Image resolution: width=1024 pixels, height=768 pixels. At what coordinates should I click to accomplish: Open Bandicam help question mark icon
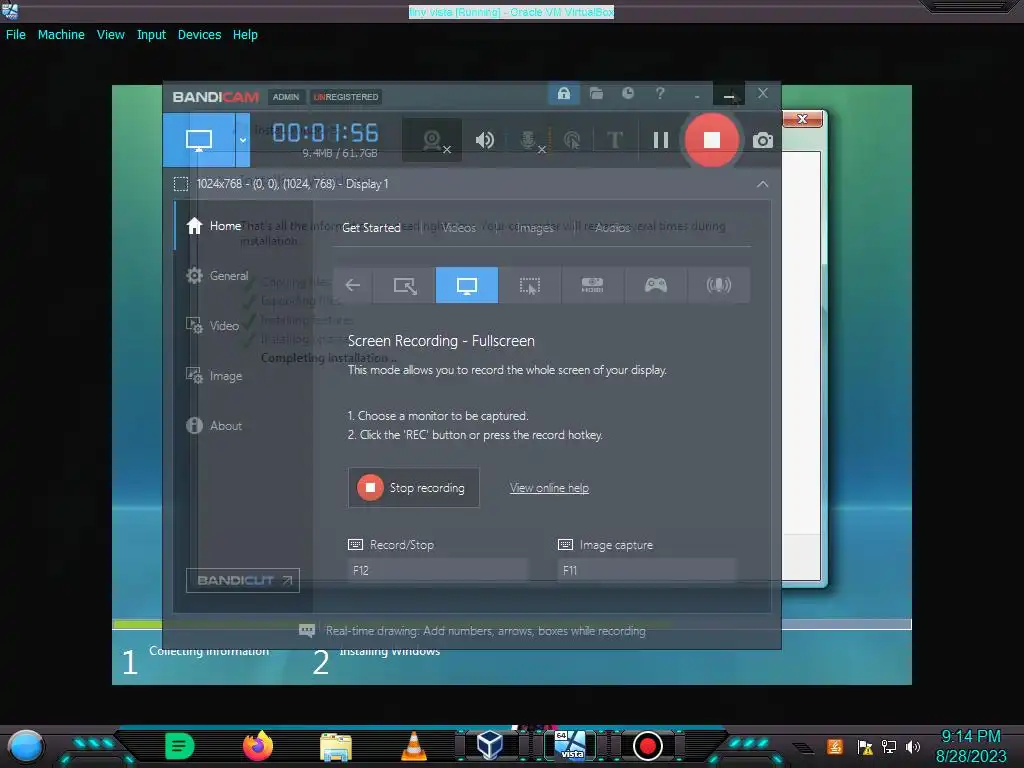[x=660, y=93]
